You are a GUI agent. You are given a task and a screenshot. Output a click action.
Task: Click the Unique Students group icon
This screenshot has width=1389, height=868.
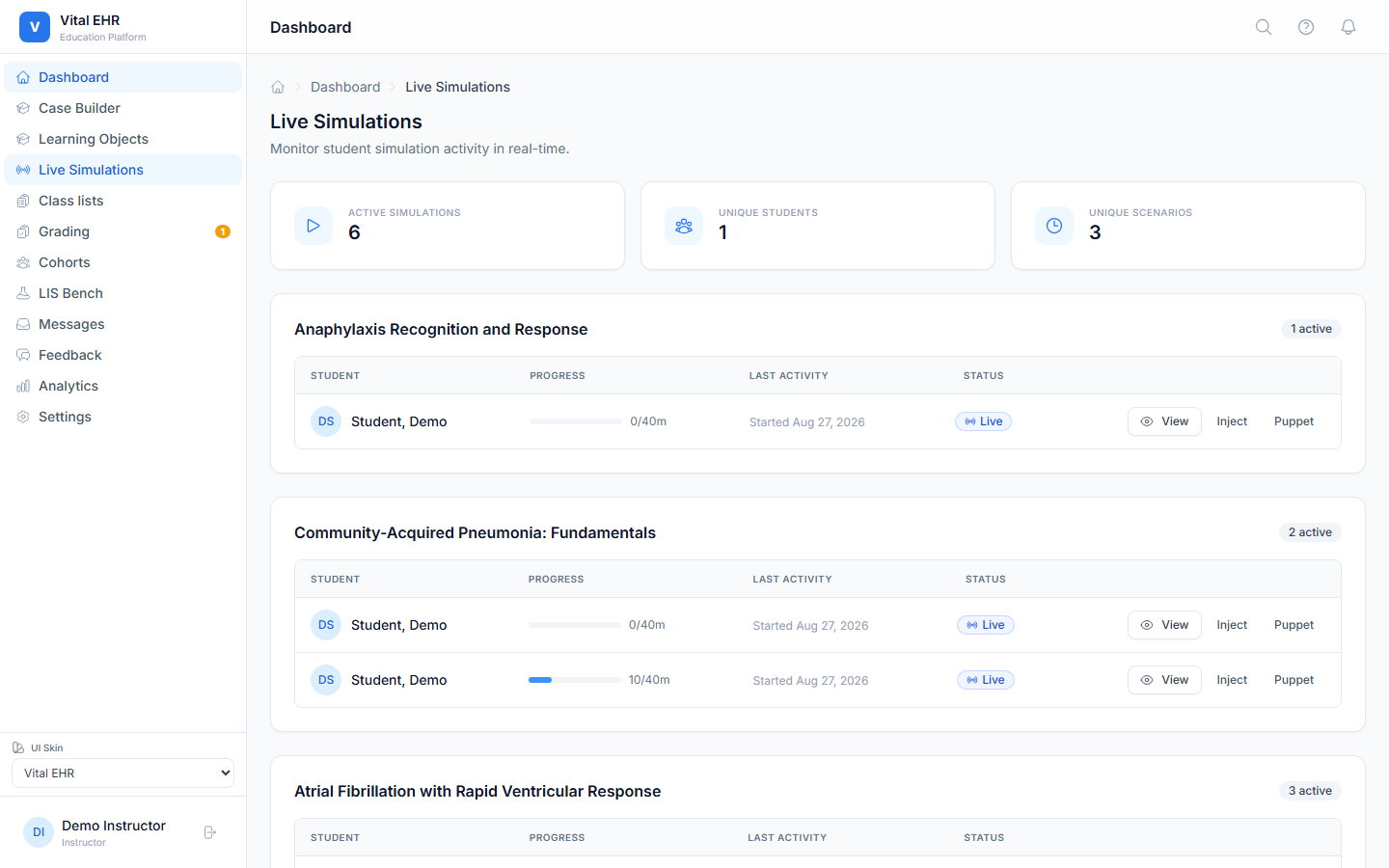[684, 226]
